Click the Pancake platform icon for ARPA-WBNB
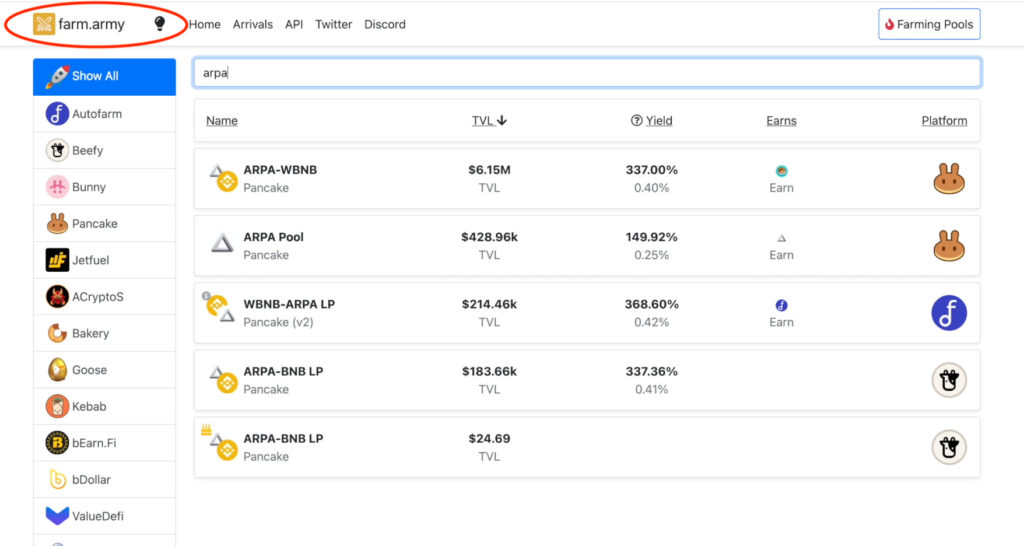Screen dimensions: 1024x546 pos(949,178)
